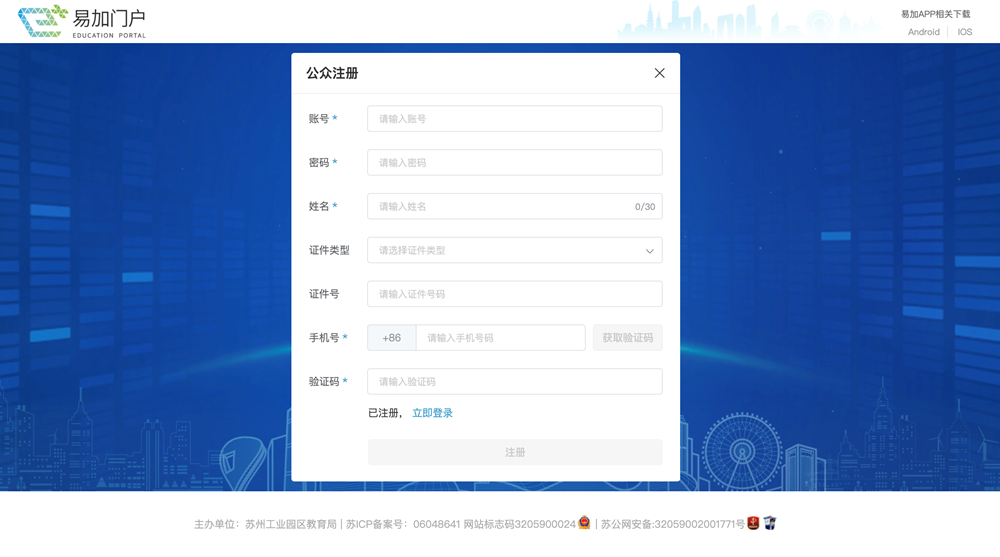Focus the 手机号 phone number field

(500, 338)
